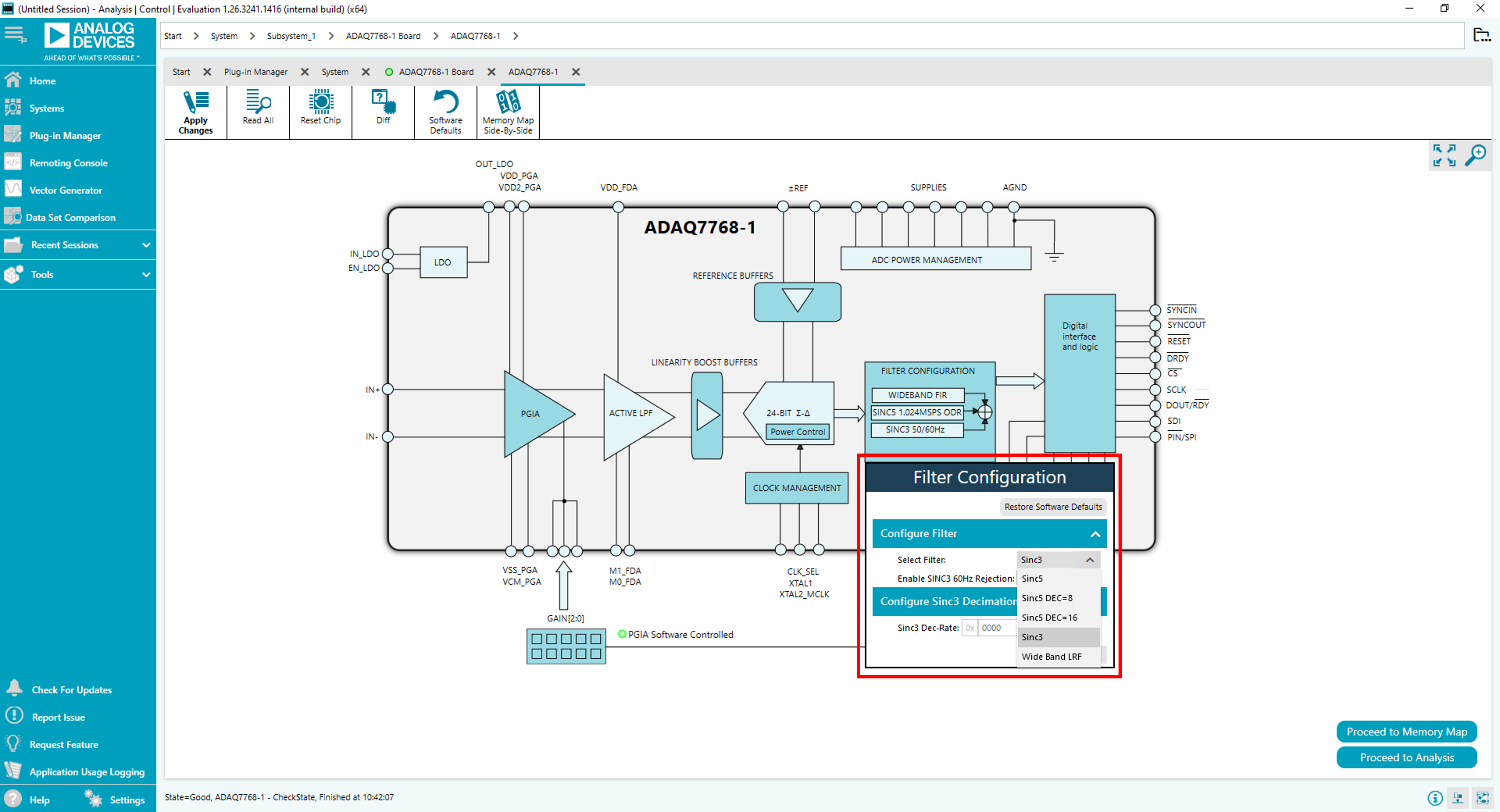
Task: Restore chip with Software Defaults icon
Action: coord(445,112)
